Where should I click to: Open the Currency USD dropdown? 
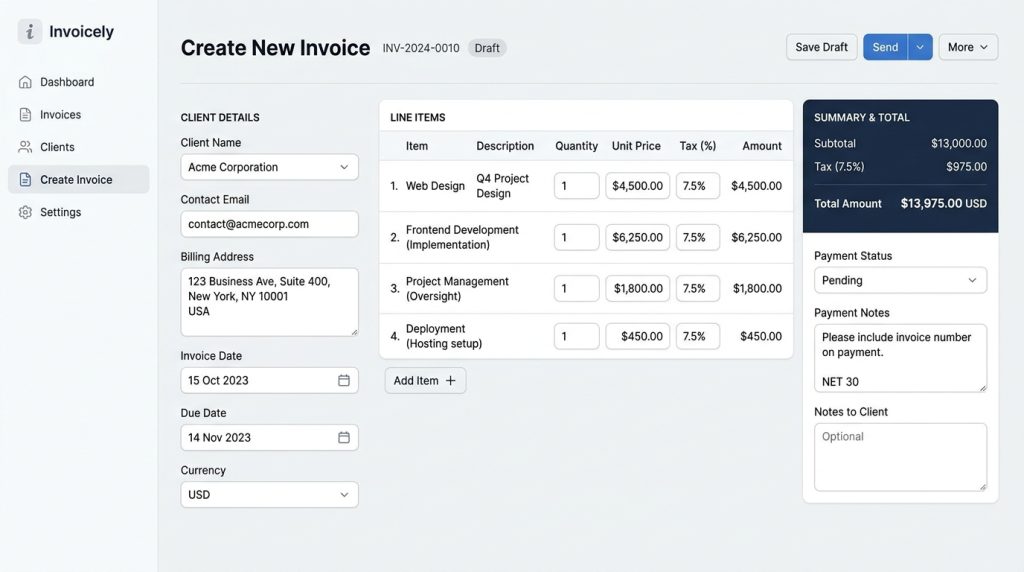(269, 495)
